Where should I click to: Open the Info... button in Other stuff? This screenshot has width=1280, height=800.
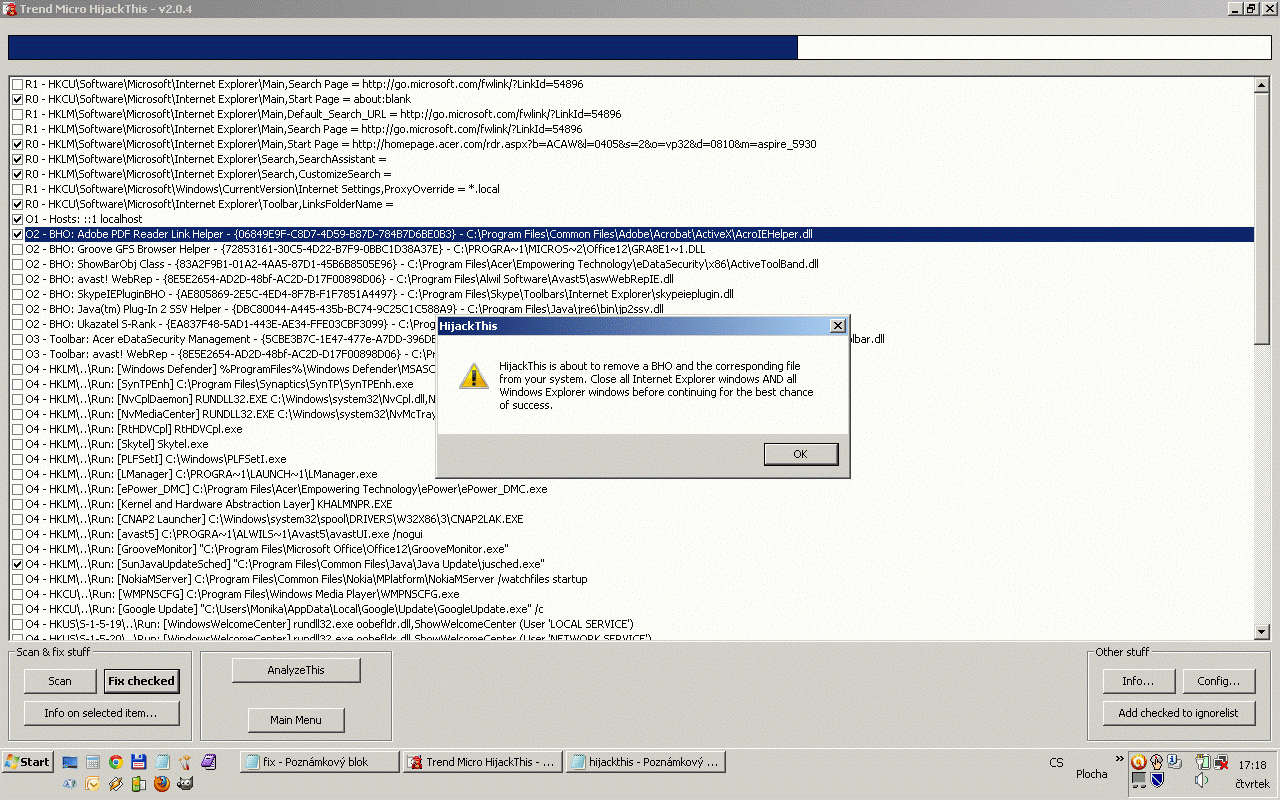[1138, 681]
